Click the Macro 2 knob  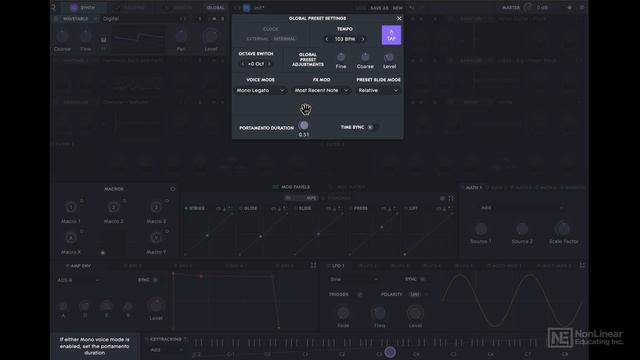(113, 207)
